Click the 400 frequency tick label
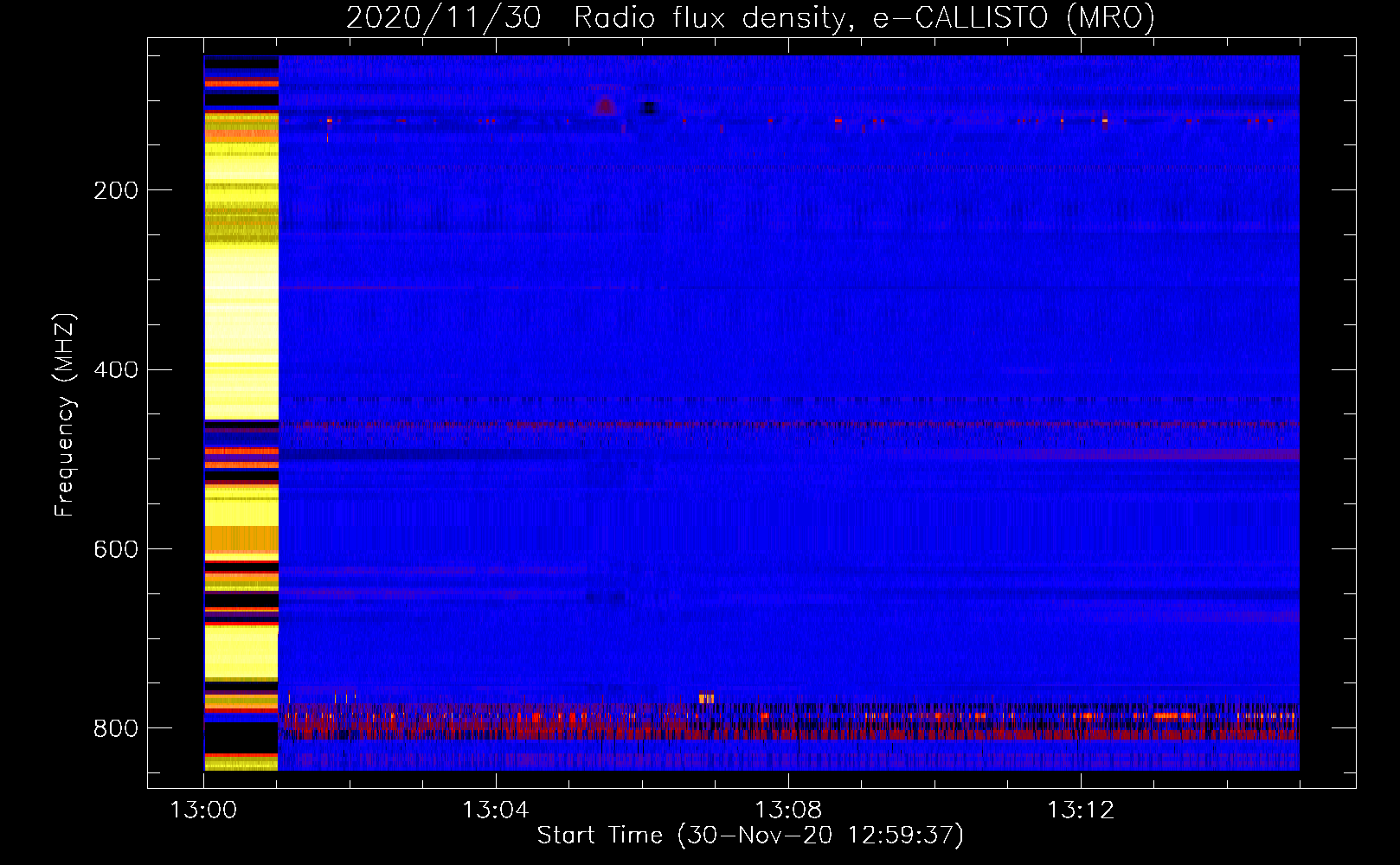The width and height of the screenshot is (1400, 865). pyautogui.click(x=116, y=370)
